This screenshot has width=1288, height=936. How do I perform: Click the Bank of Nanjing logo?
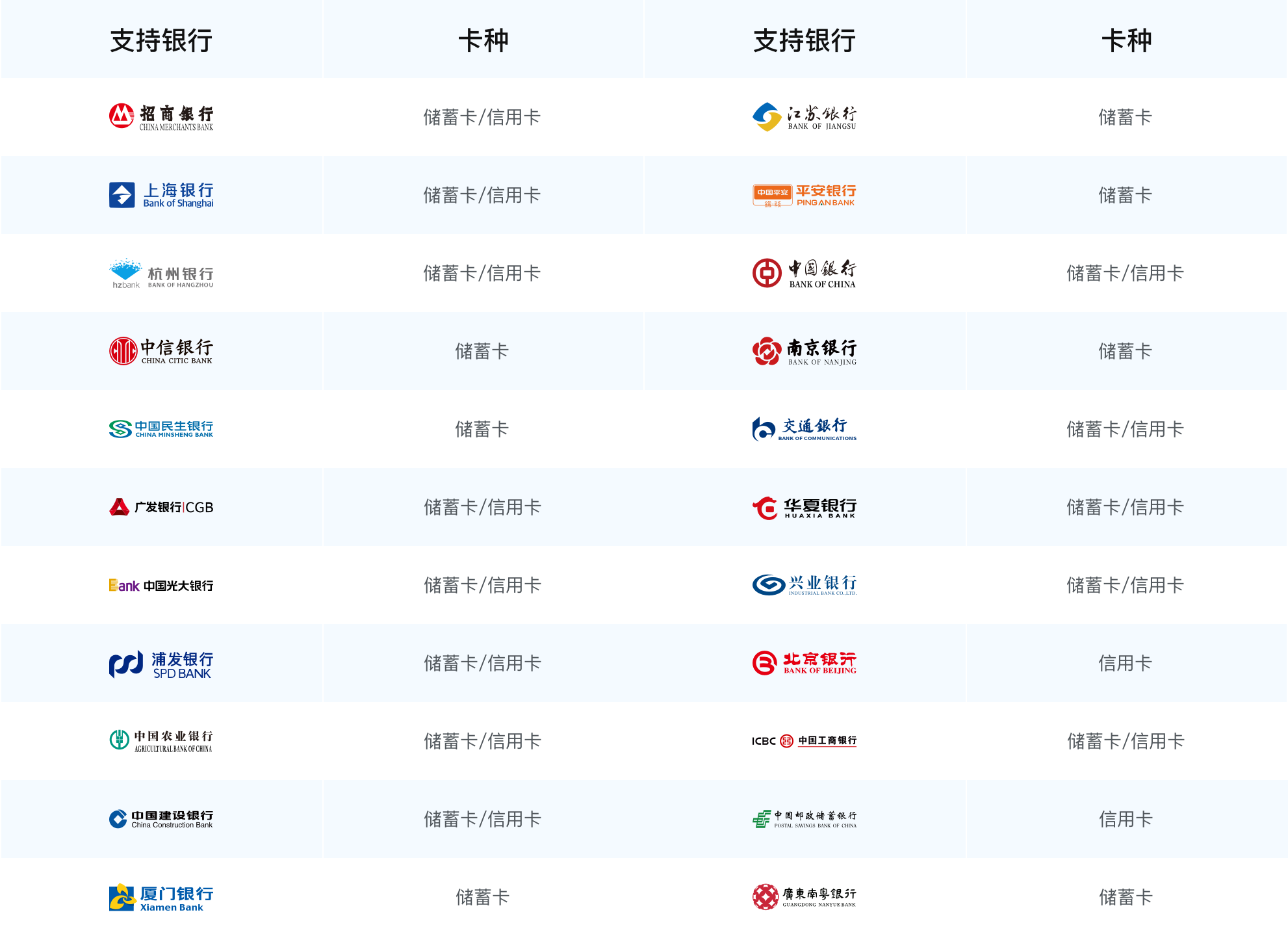pos(805,351)
